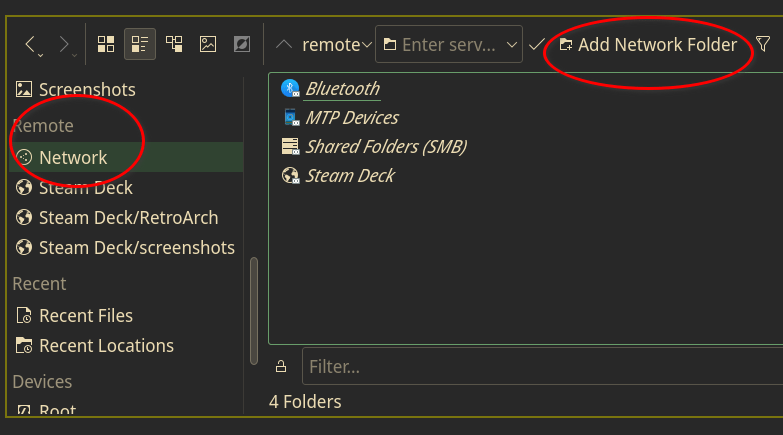Open Steam Deck/RetroArch in the sidebar
The width and height of the screenshot is (783, 435).
(128, 217)
